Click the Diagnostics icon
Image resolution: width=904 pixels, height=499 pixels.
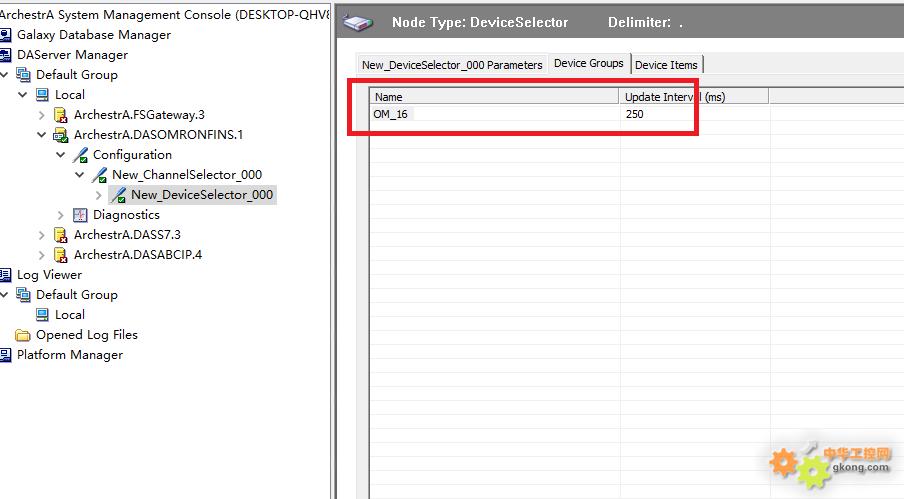80,215
